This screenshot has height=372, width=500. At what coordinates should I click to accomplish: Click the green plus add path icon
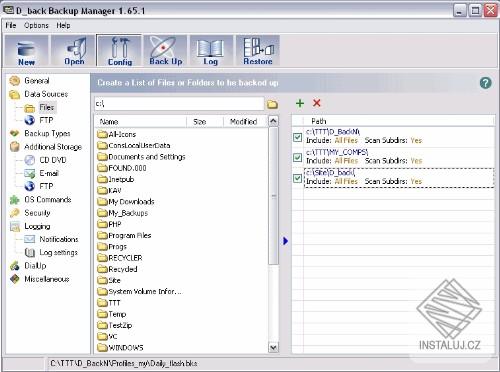coord(300,103)
